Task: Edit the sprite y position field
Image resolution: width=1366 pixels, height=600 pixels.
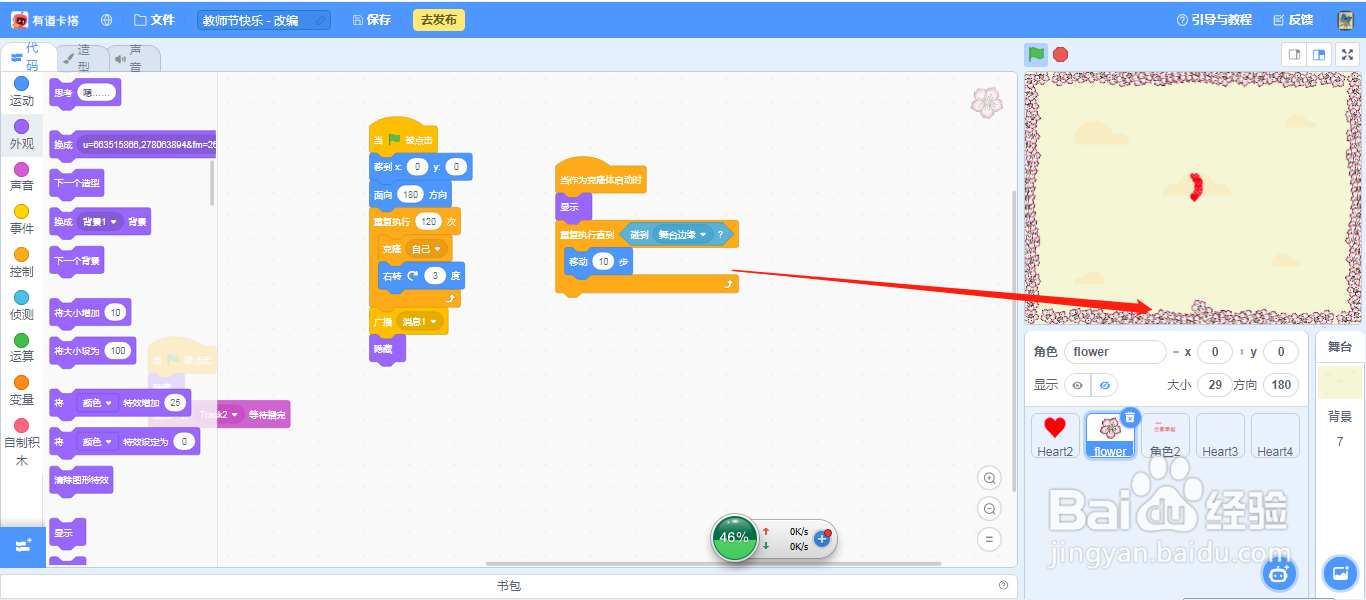Action: click(1280, 352)
